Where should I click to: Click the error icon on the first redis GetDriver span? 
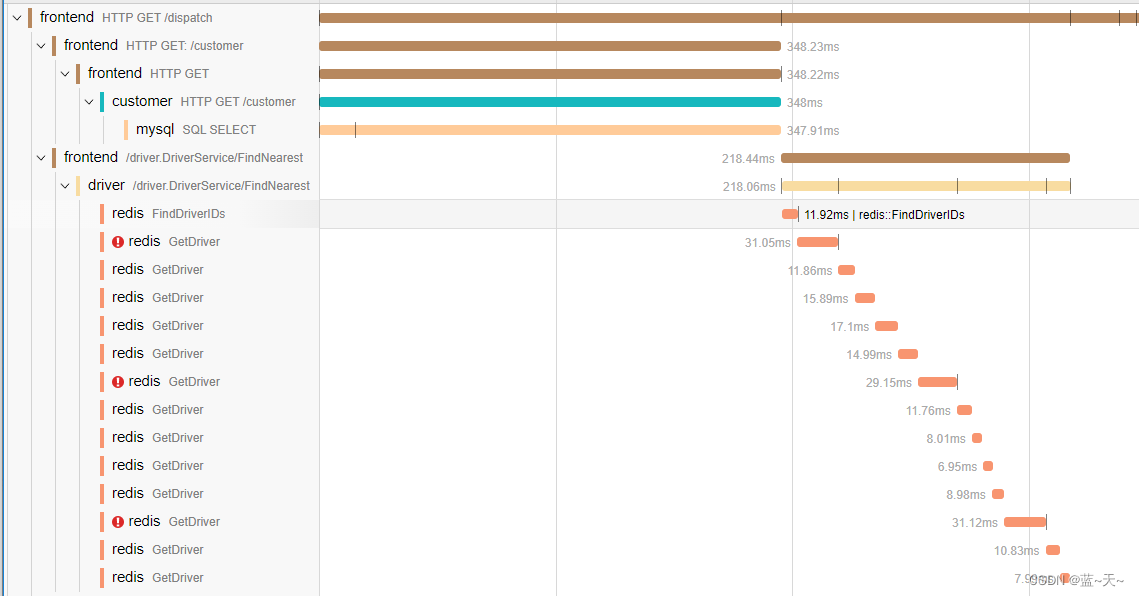point(117,241)
